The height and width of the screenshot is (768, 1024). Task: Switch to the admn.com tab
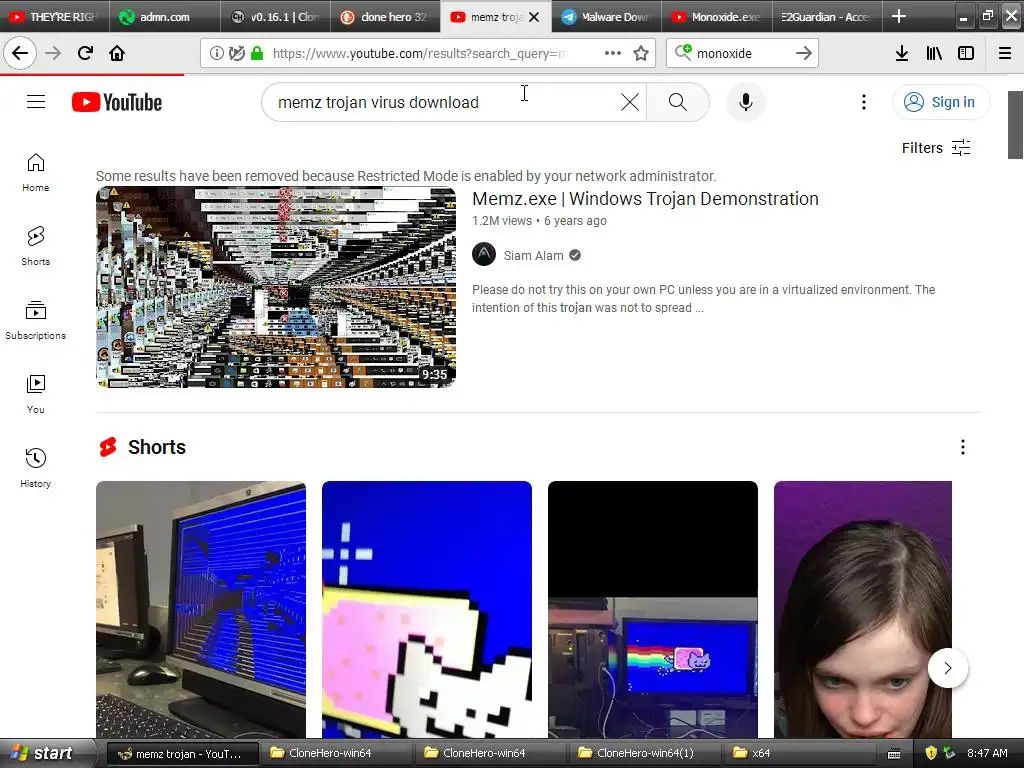pos(164,16)
